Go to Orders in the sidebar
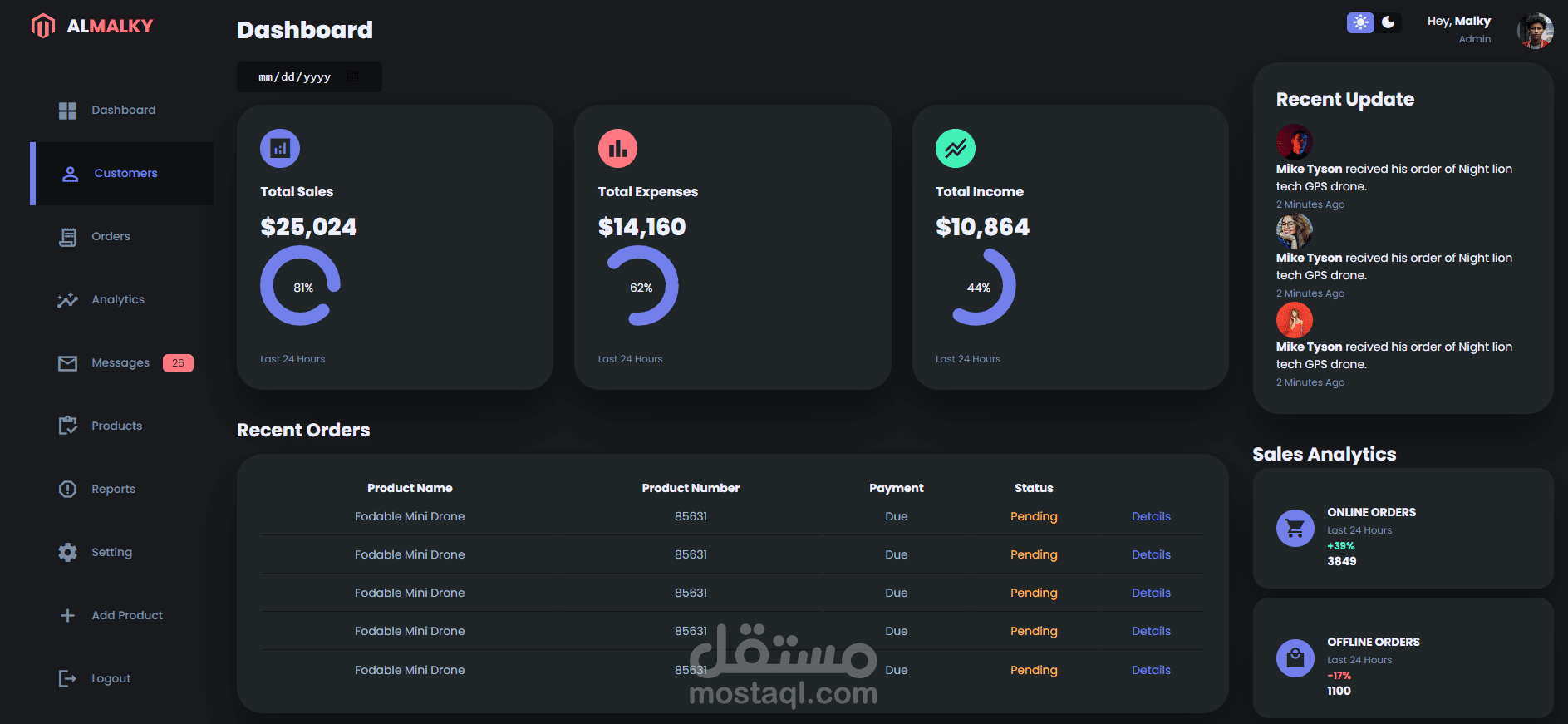The image size is (1568, 724). (122, 237)
